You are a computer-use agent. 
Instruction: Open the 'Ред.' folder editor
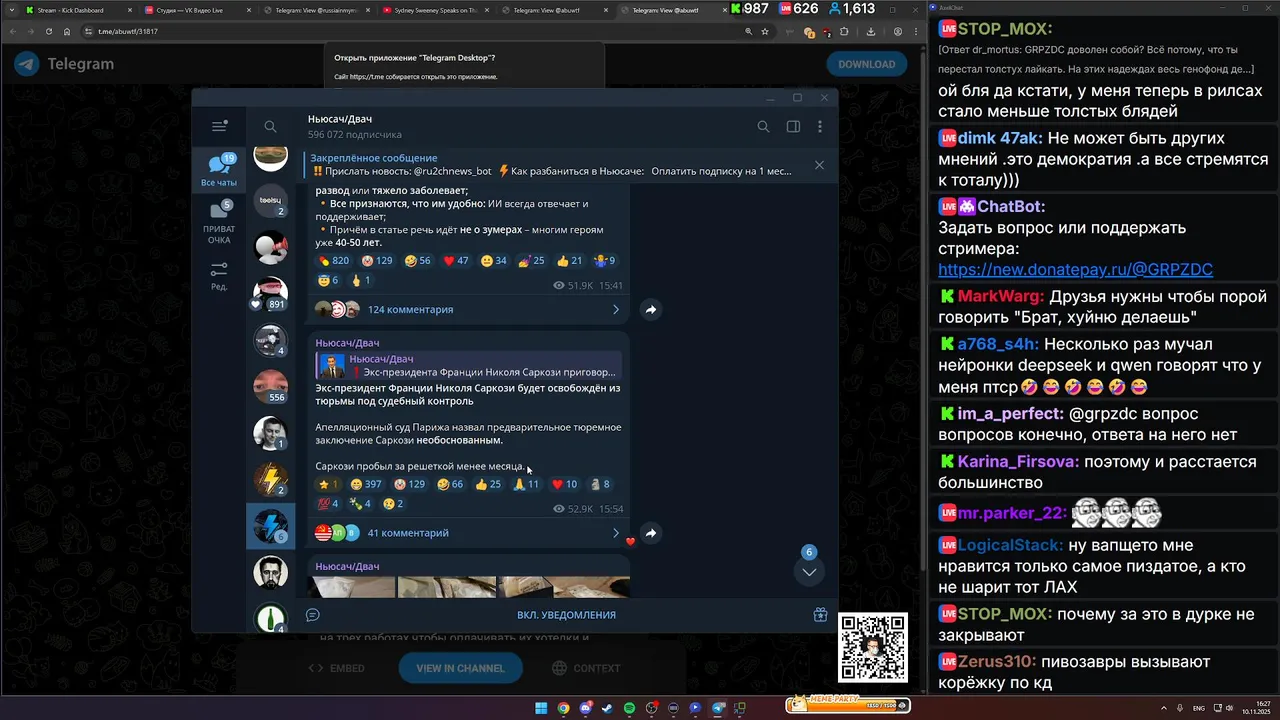click(219, 275)
